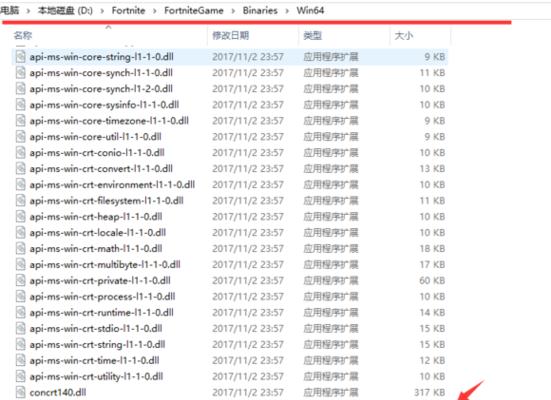
Task: Select file api-ms-win-core-synch-l1-1-0.dll
Action: 101,73
